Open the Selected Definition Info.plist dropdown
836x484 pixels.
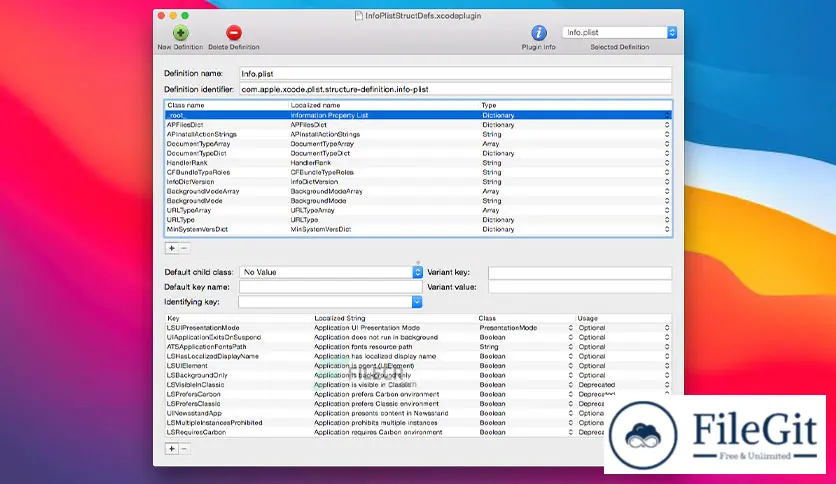[619, 32]
